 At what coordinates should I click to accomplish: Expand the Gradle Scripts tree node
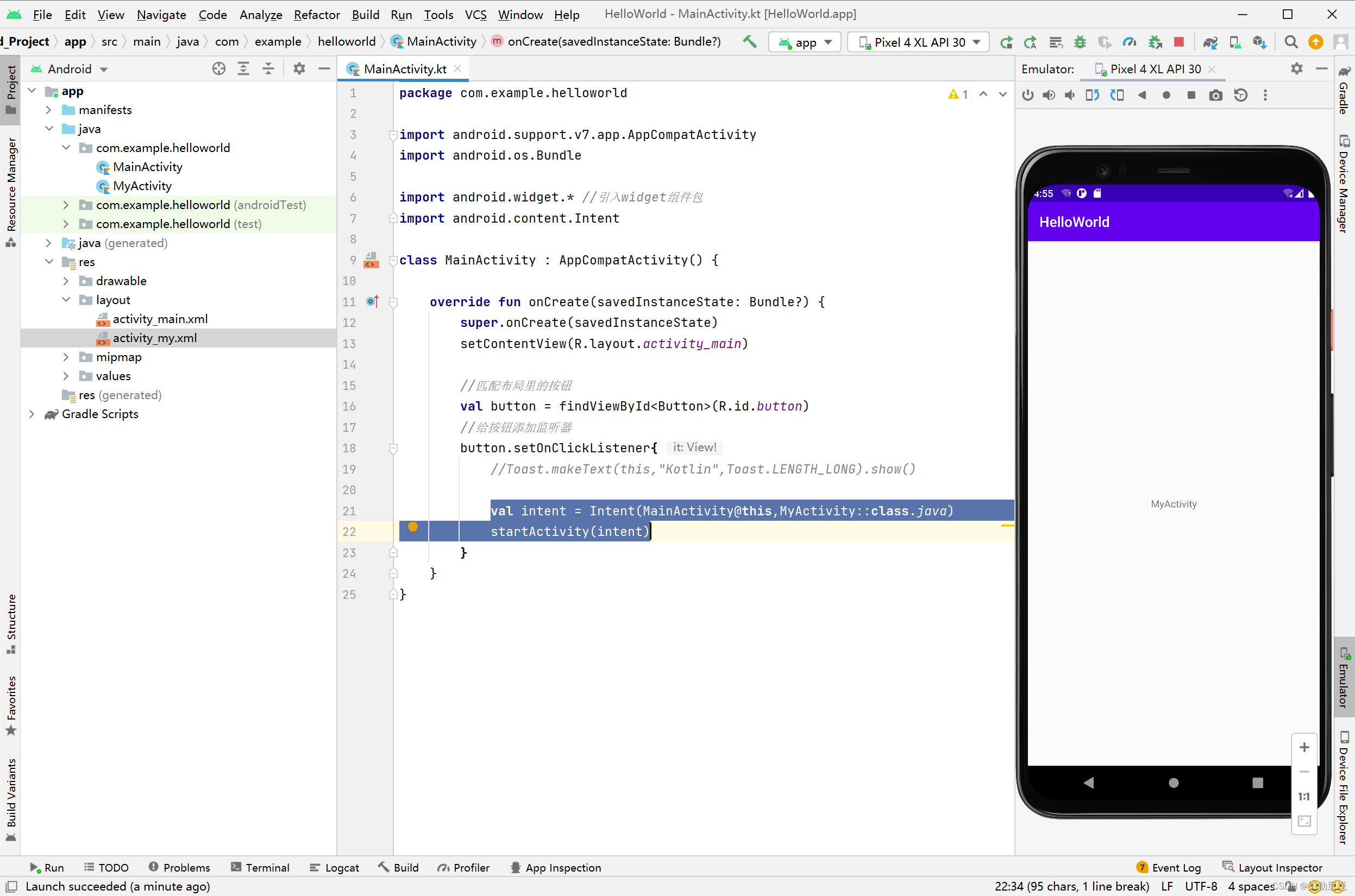(x=32, y=414)
